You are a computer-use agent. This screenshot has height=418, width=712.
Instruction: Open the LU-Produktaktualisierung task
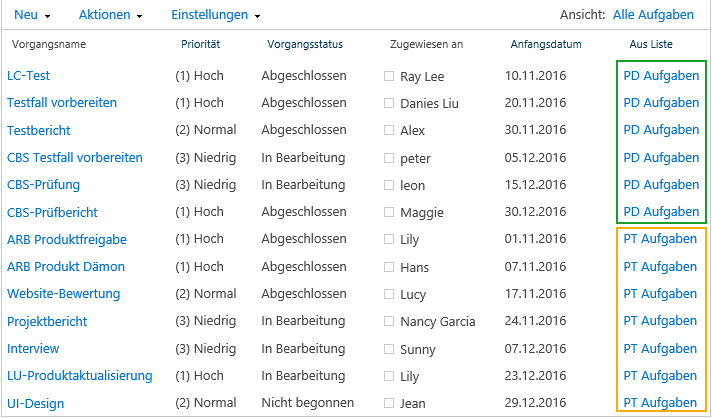coord(79,376)
